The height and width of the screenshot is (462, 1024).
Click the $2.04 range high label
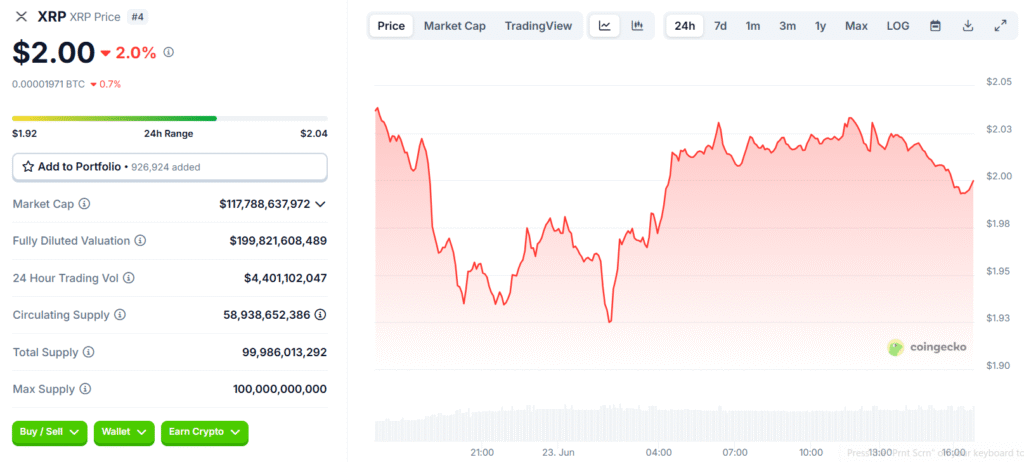314,133
